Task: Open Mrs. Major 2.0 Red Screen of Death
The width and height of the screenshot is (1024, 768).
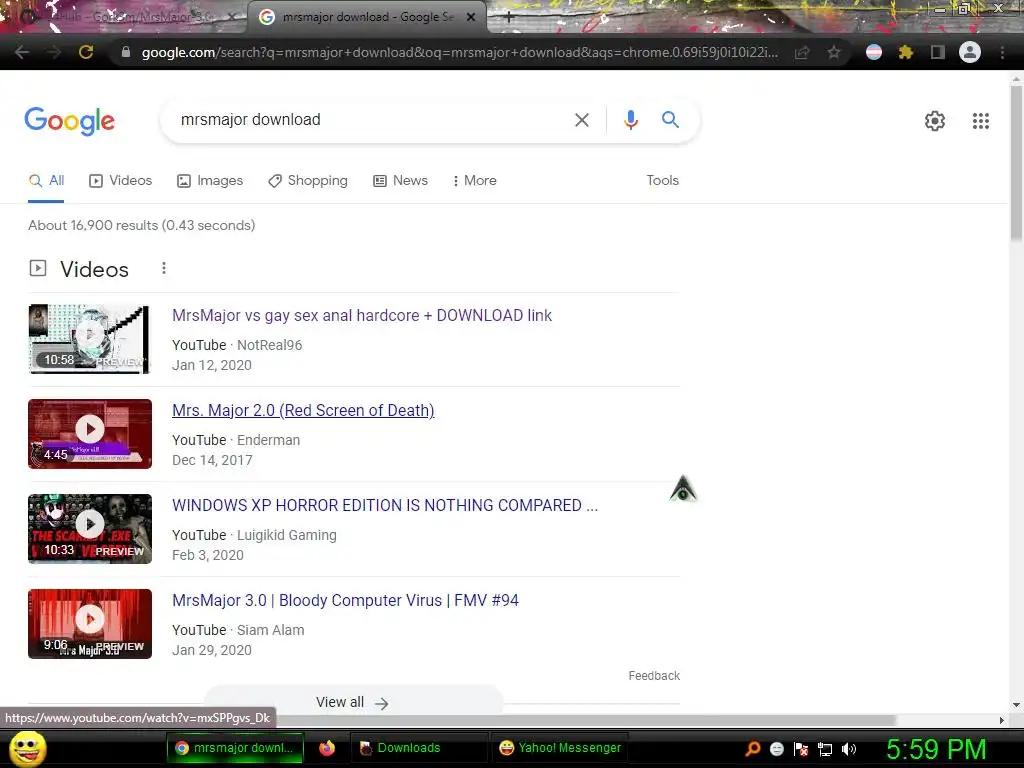Action: click(303, 410)
